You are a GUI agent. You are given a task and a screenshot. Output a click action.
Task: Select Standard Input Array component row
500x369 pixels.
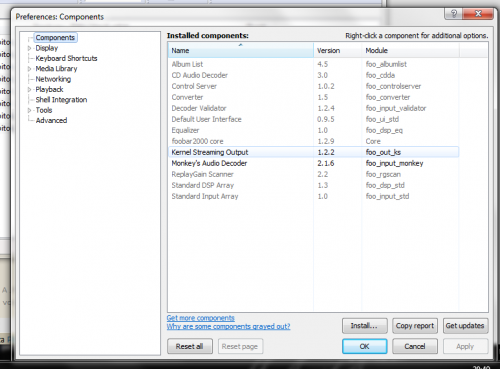[x=314, y=196]
